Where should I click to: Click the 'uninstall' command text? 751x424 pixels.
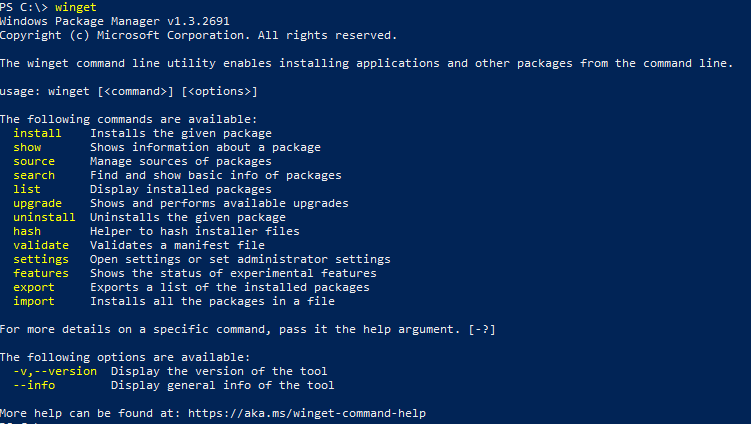pyautogui.click(x=44, y=218)
